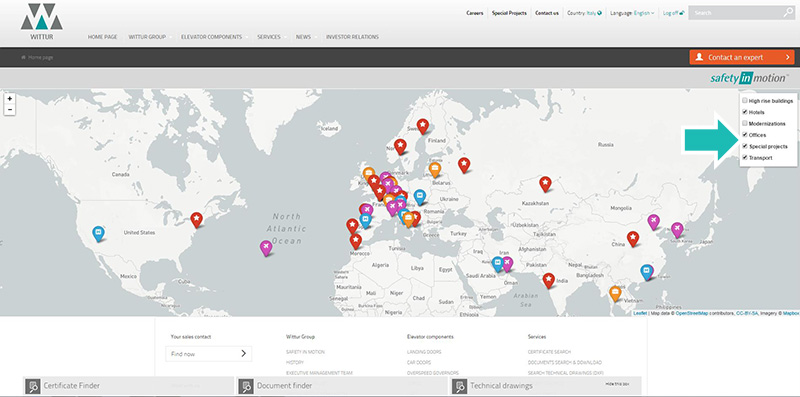Open the Careers link

(474, 13)
